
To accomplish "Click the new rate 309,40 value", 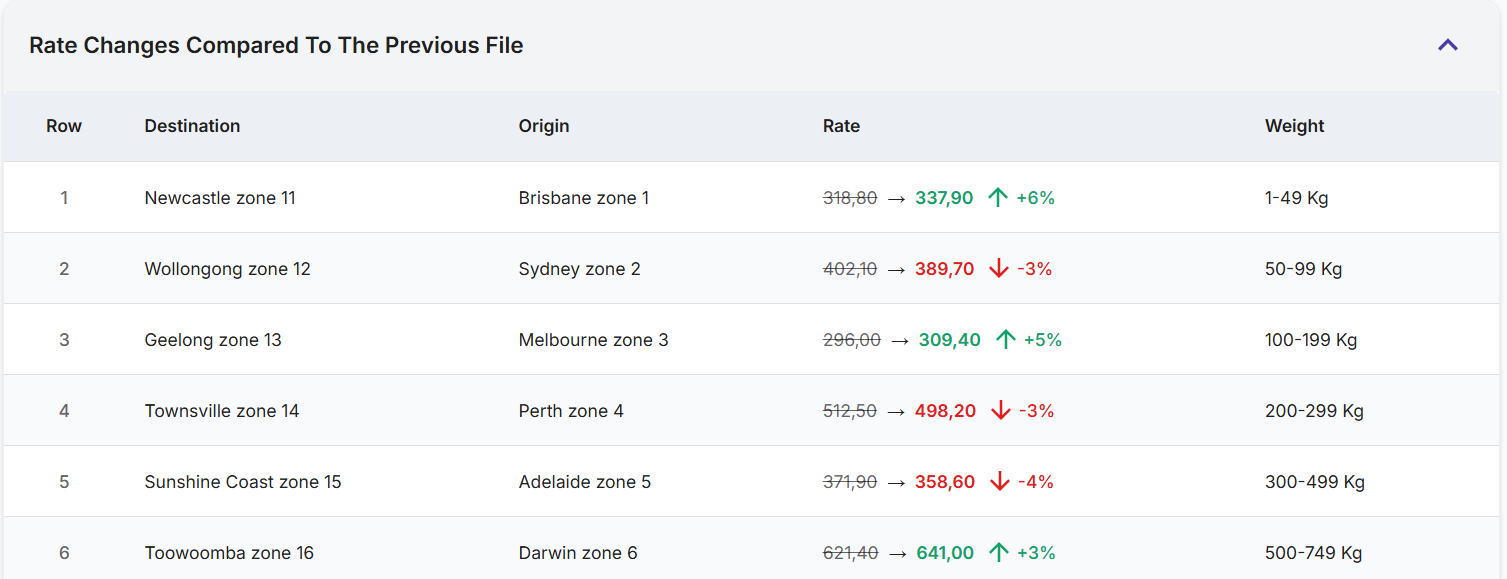I will click(949, 340).
